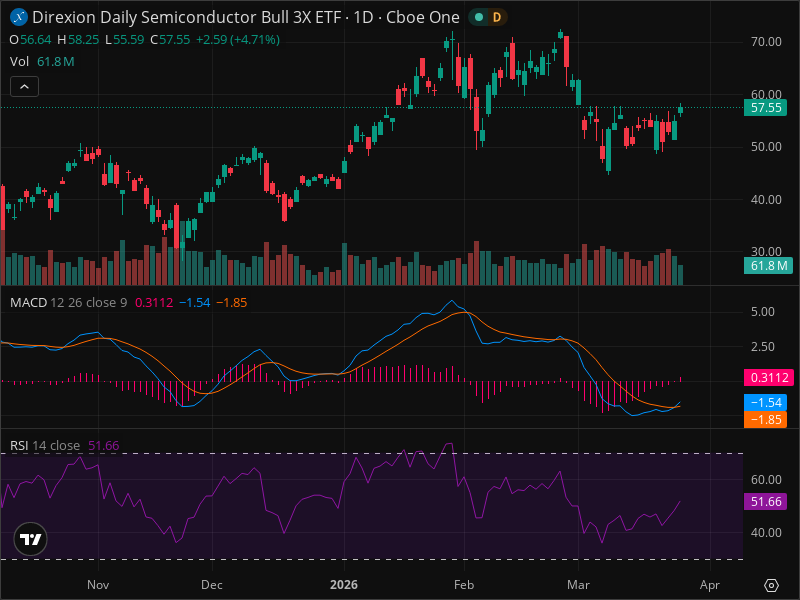Image resolution: width=800 pixels, height=600 pixels.
Task: Click the 70.00 price axis label
Action: click(766, 42)
